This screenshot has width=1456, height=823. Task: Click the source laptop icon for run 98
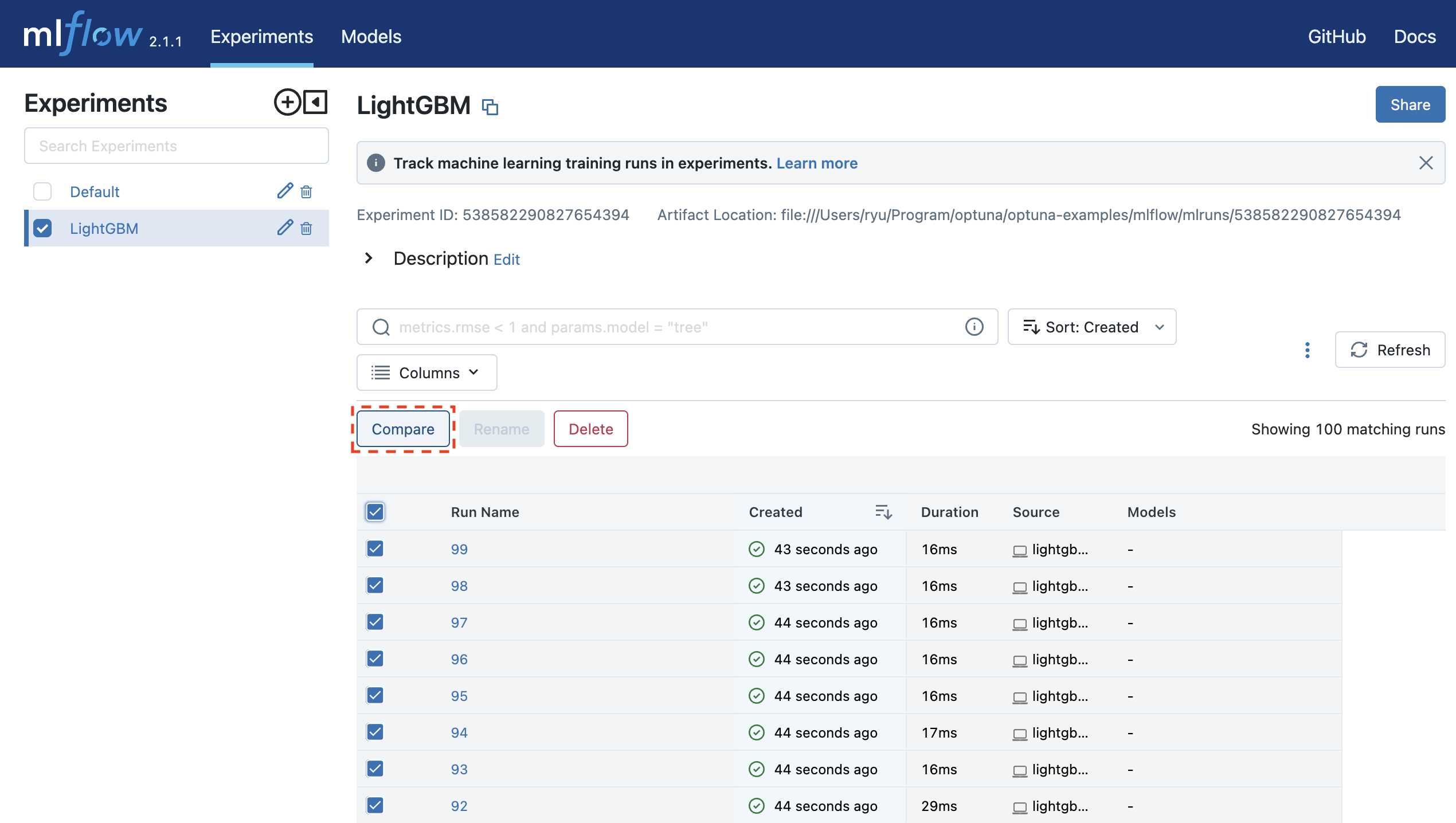click(1020, 587)
